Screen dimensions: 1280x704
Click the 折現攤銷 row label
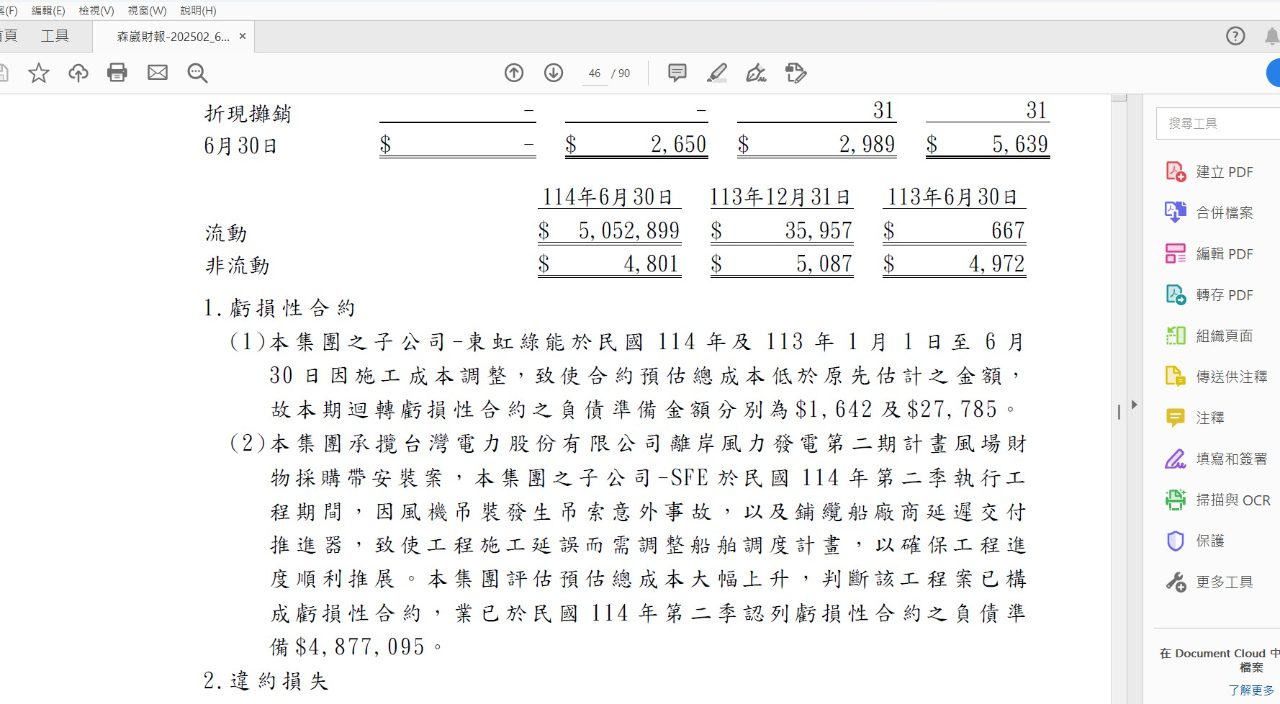click(x=248, y=113)
